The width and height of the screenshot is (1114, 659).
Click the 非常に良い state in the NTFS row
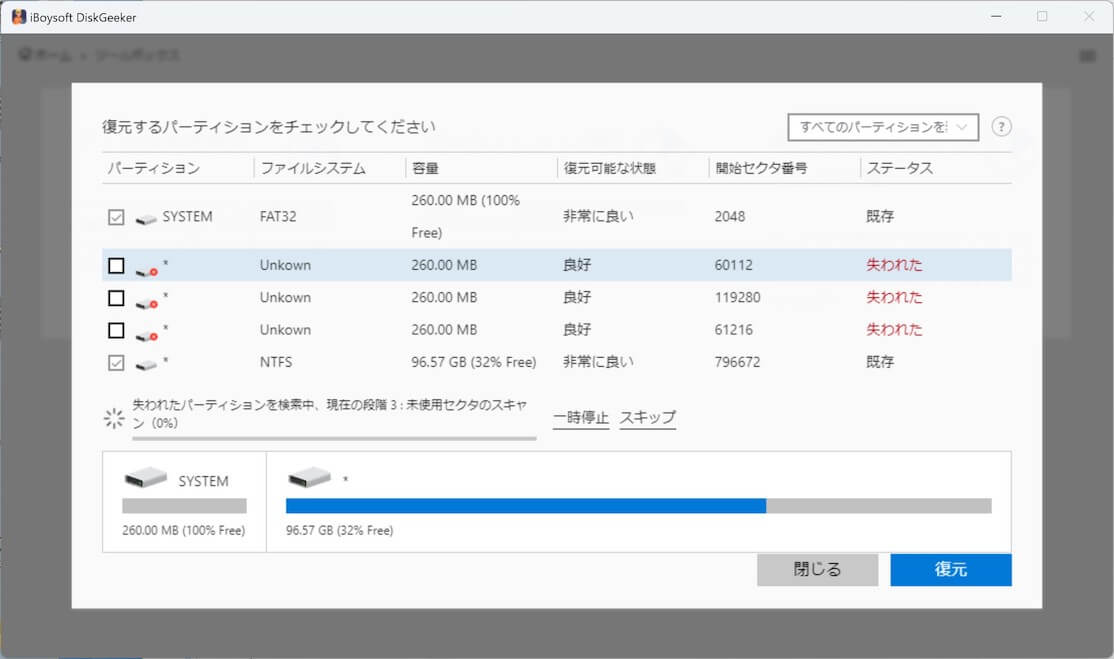[x=598, y=362]
